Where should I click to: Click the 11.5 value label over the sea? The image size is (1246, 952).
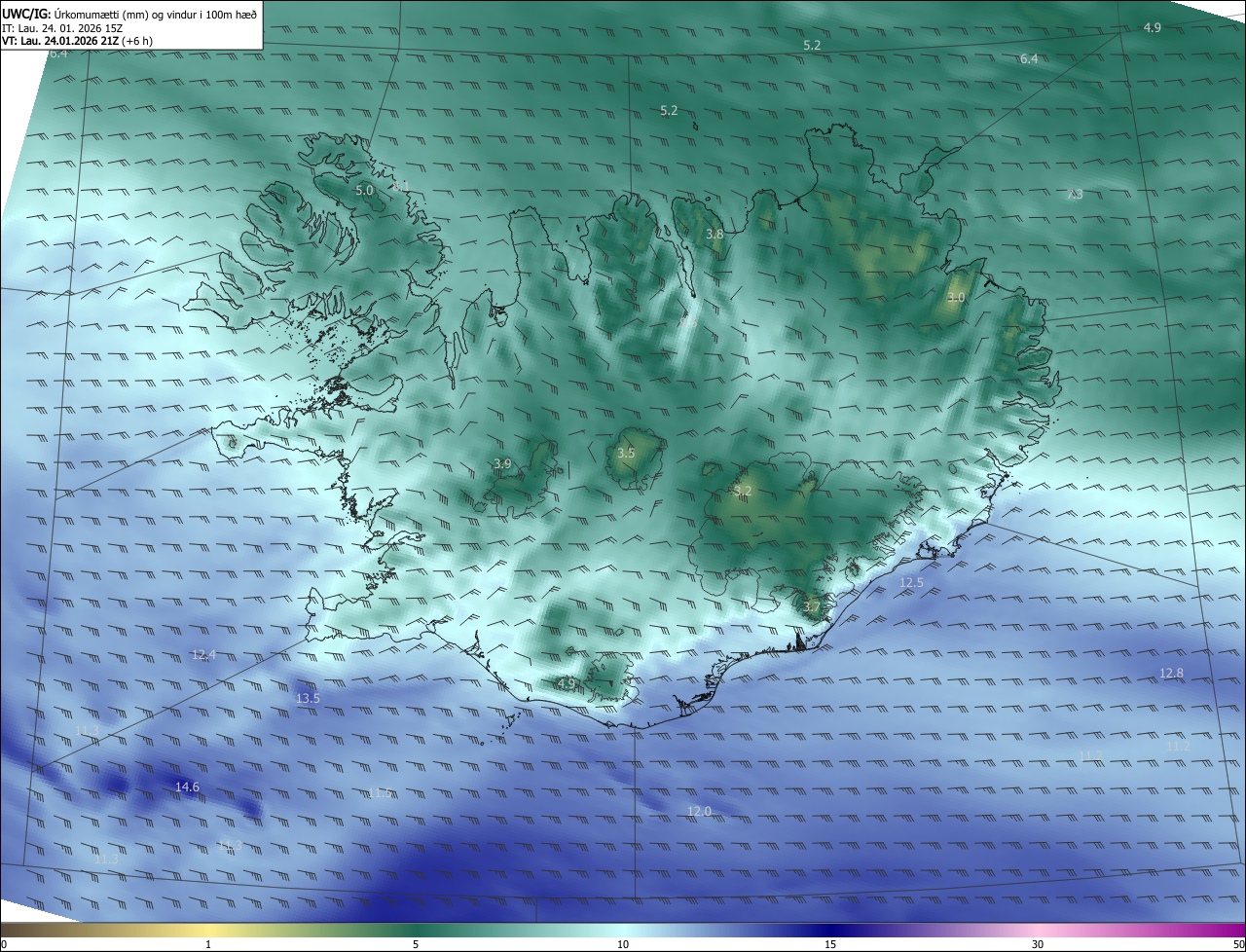pos(379,793)
